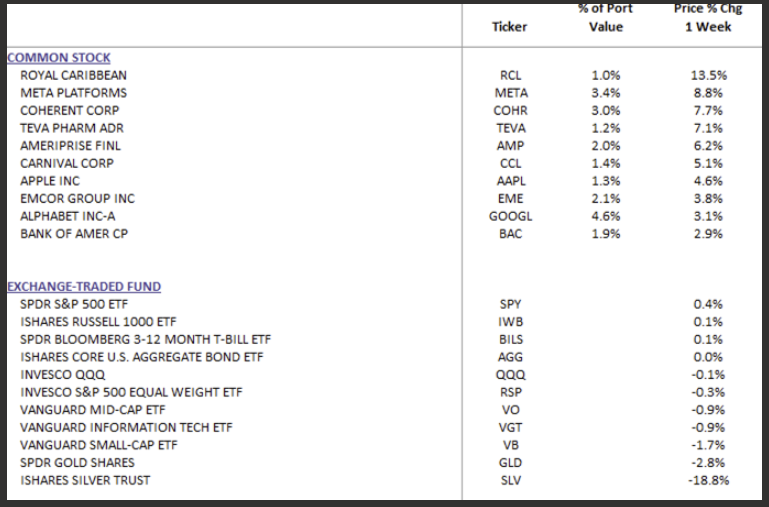Select the GLD ticker cell

click(x=510, y=463)
